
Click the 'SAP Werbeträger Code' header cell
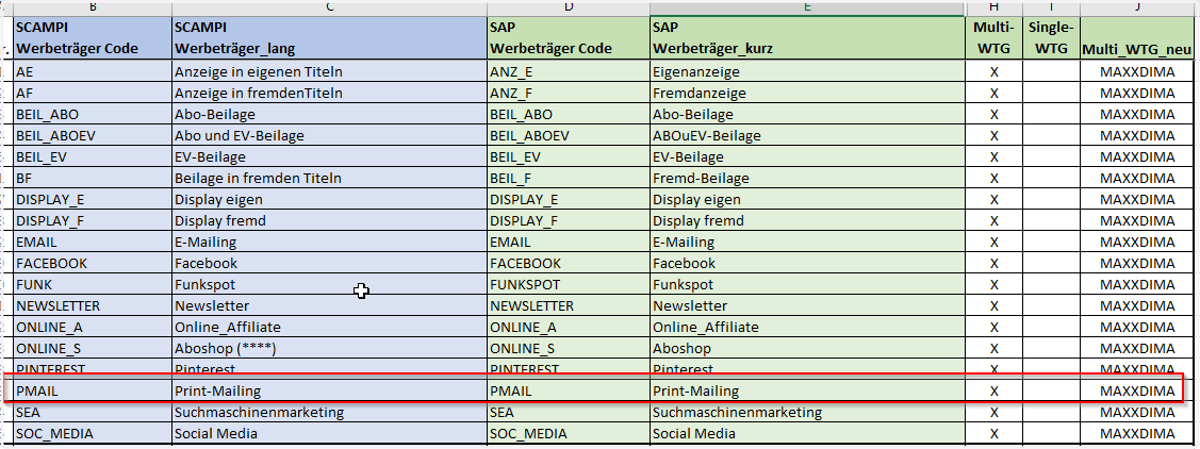tap(568, 37)
